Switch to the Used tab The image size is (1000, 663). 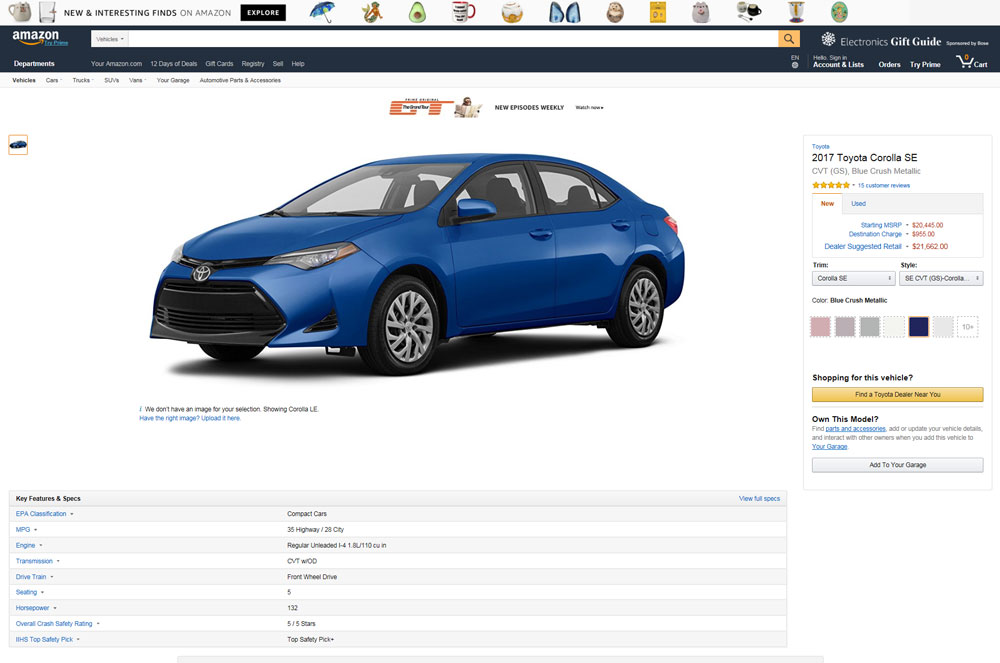pyautogui.click(x=858, y=203)
